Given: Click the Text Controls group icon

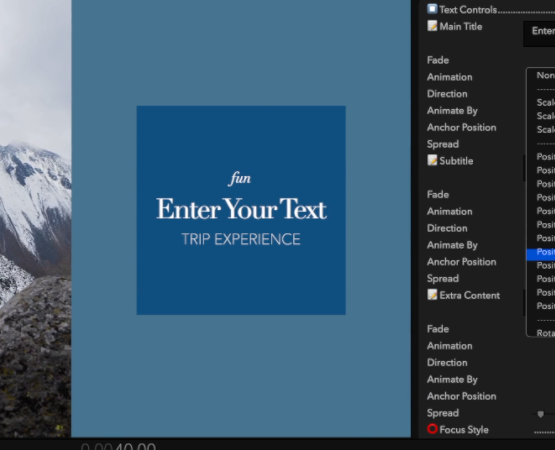Looking at the screenshot, I should 432,9.
